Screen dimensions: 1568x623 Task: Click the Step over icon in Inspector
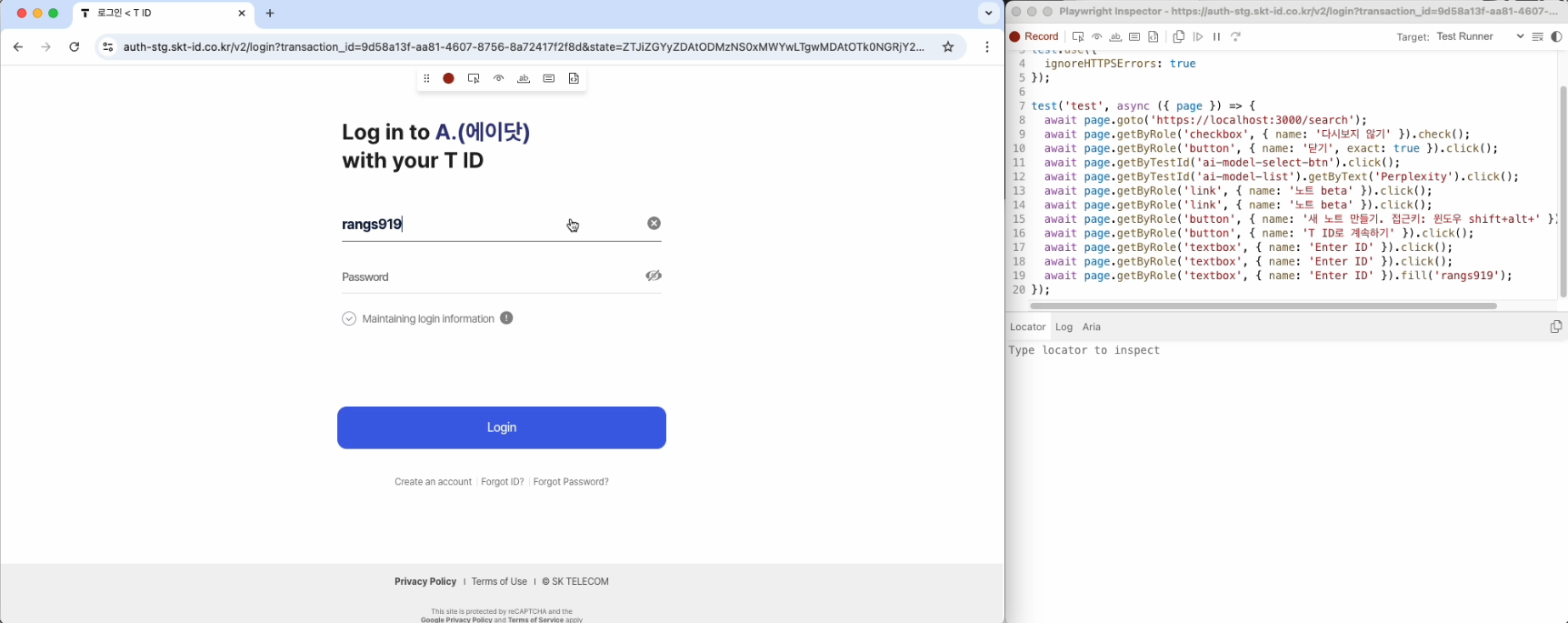pyautogui.click(x=1236, y=37)
